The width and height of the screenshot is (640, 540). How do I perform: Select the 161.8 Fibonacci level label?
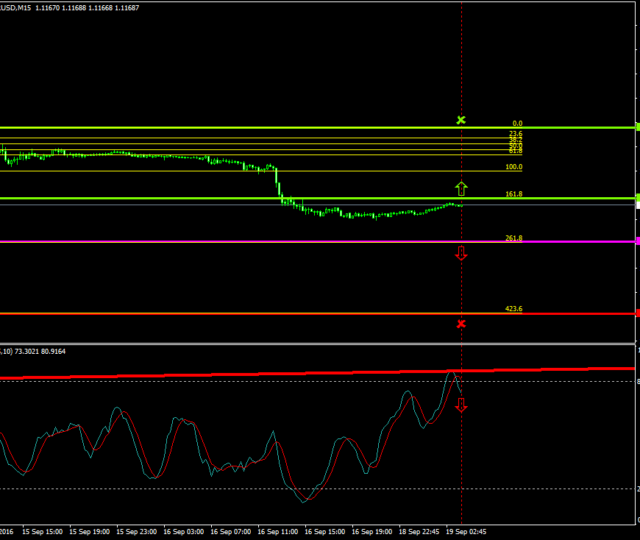coord(514,194)
